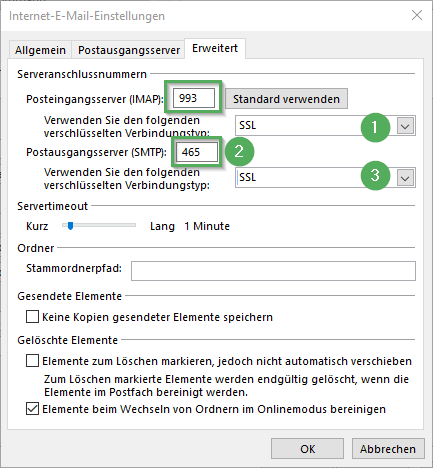Viewport: 433px width, 468px height.
Task: Click the Stammordnerpfad text field
Action: point(273,271)
